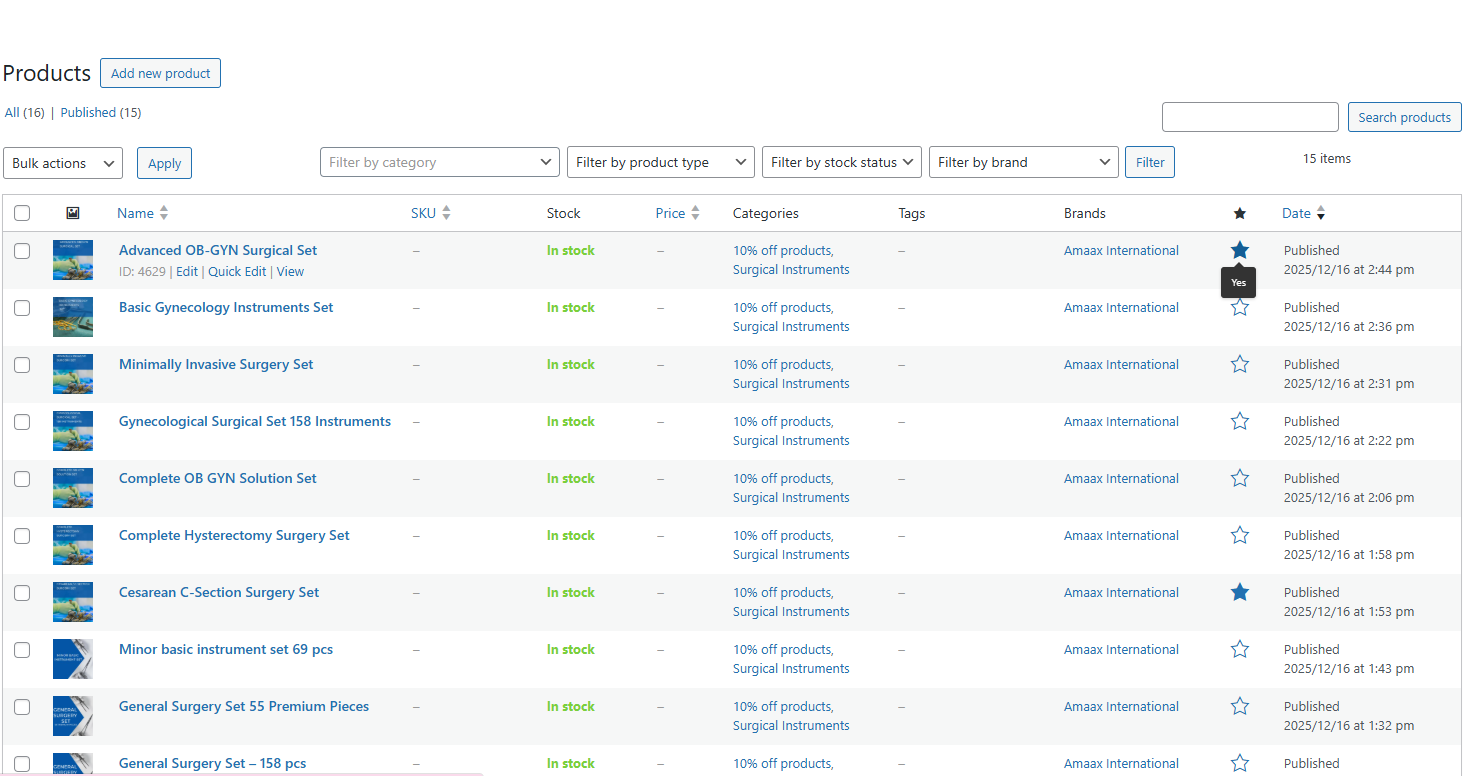Open Quick Edit for Advanced OB-GYN Surgical Set
This screenshot has height=776, width=1465.
237,272
